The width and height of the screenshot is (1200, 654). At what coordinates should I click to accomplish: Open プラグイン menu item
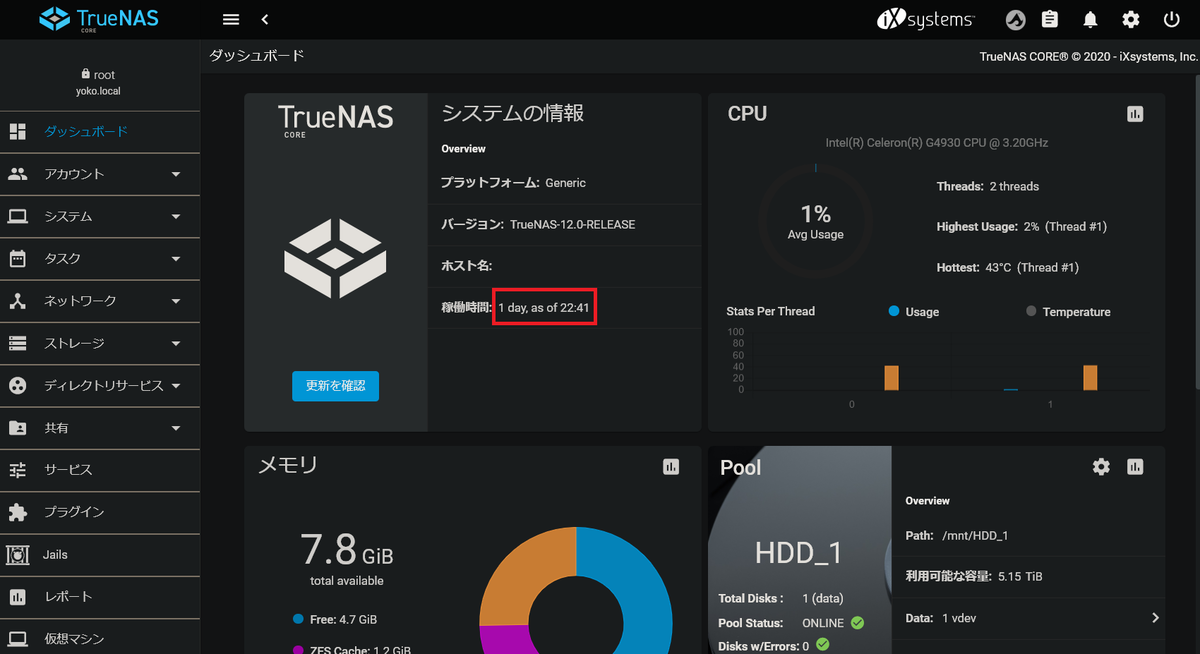click(100, 512)
